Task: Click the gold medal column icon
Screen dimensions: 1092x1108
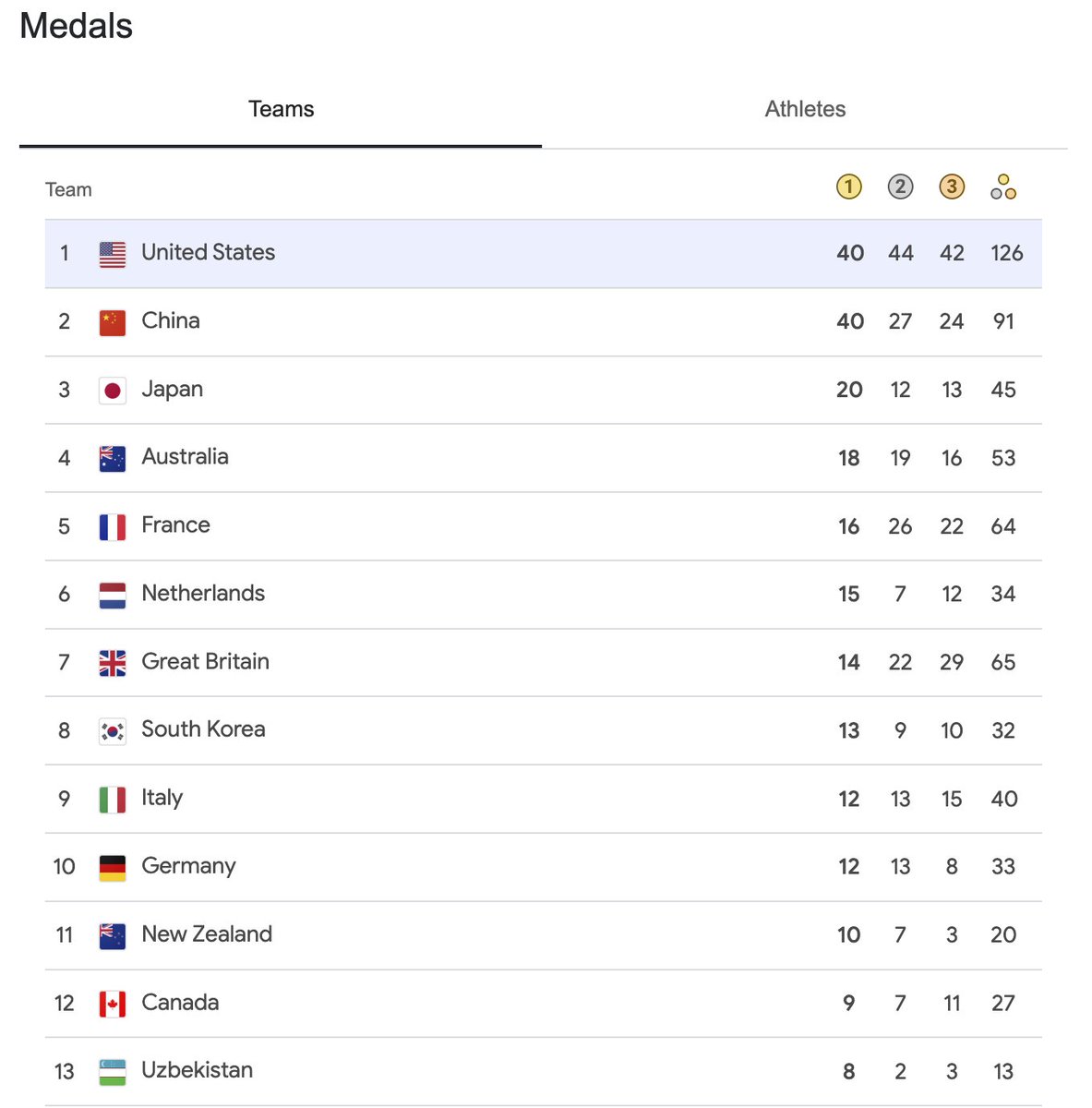Action: 848,187
